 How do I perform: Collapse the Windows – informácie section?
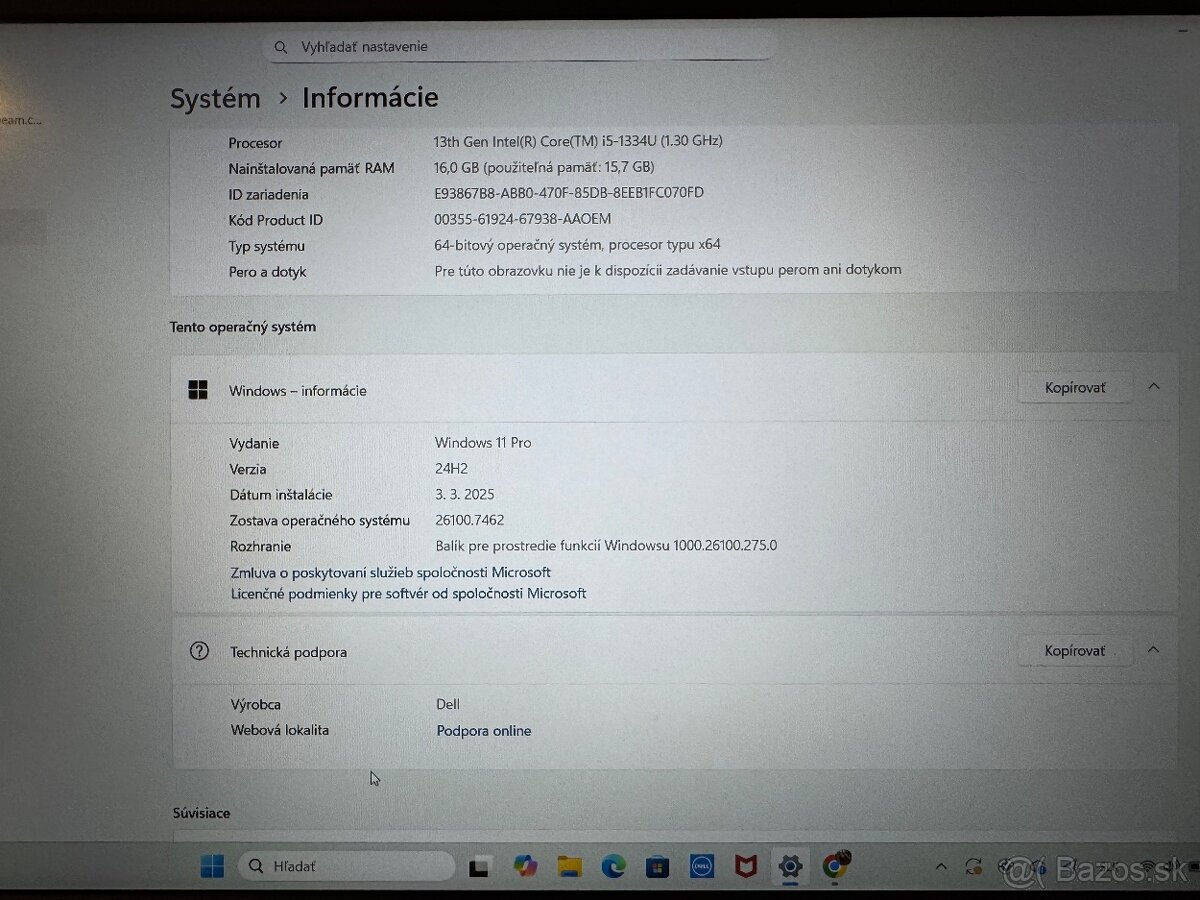1152,388
